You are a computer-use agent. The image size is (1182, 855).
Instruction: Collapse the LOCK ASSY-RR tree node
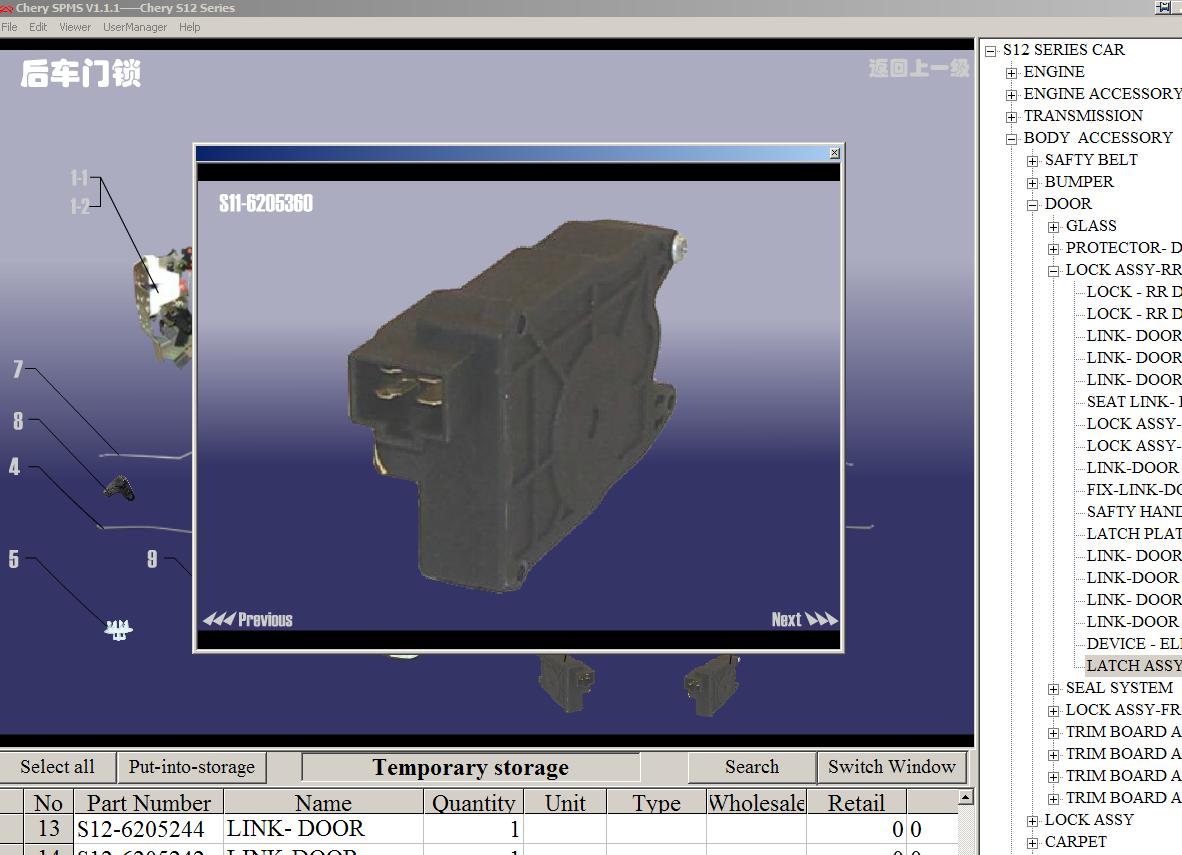[1054, 271]
